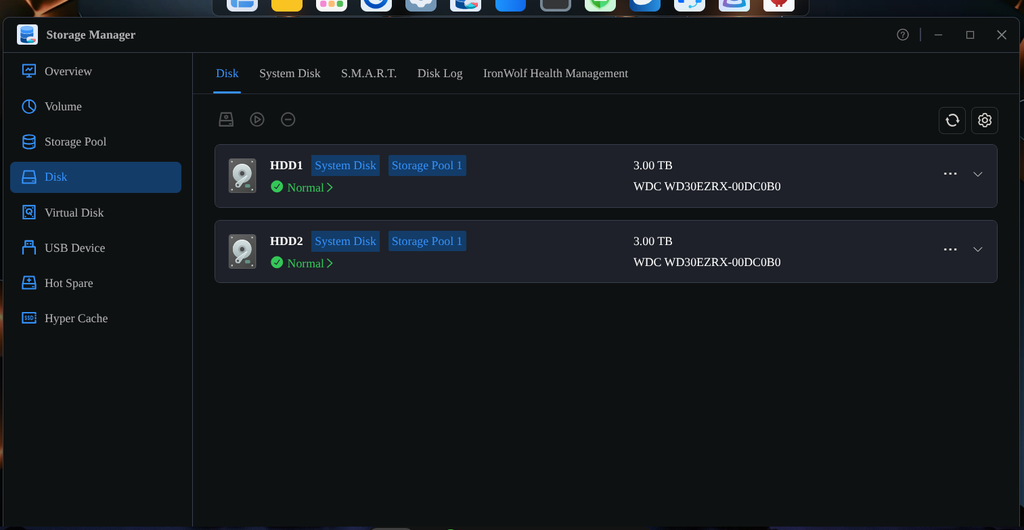The image size is (1024, 530).
Task: Switch to the Disk tab
Action: coord(227,73)
